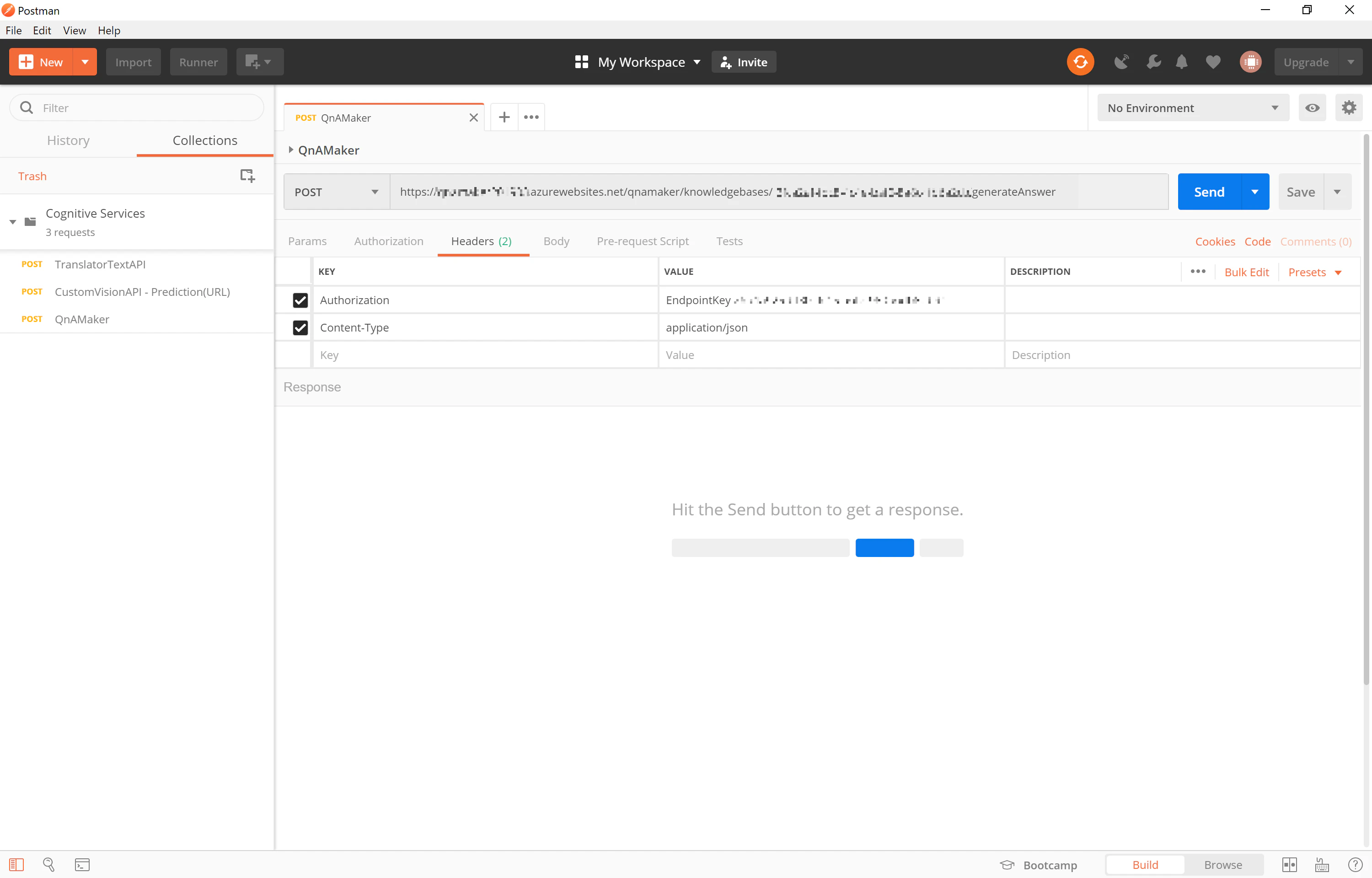Open the Body tab

(556, 241)
